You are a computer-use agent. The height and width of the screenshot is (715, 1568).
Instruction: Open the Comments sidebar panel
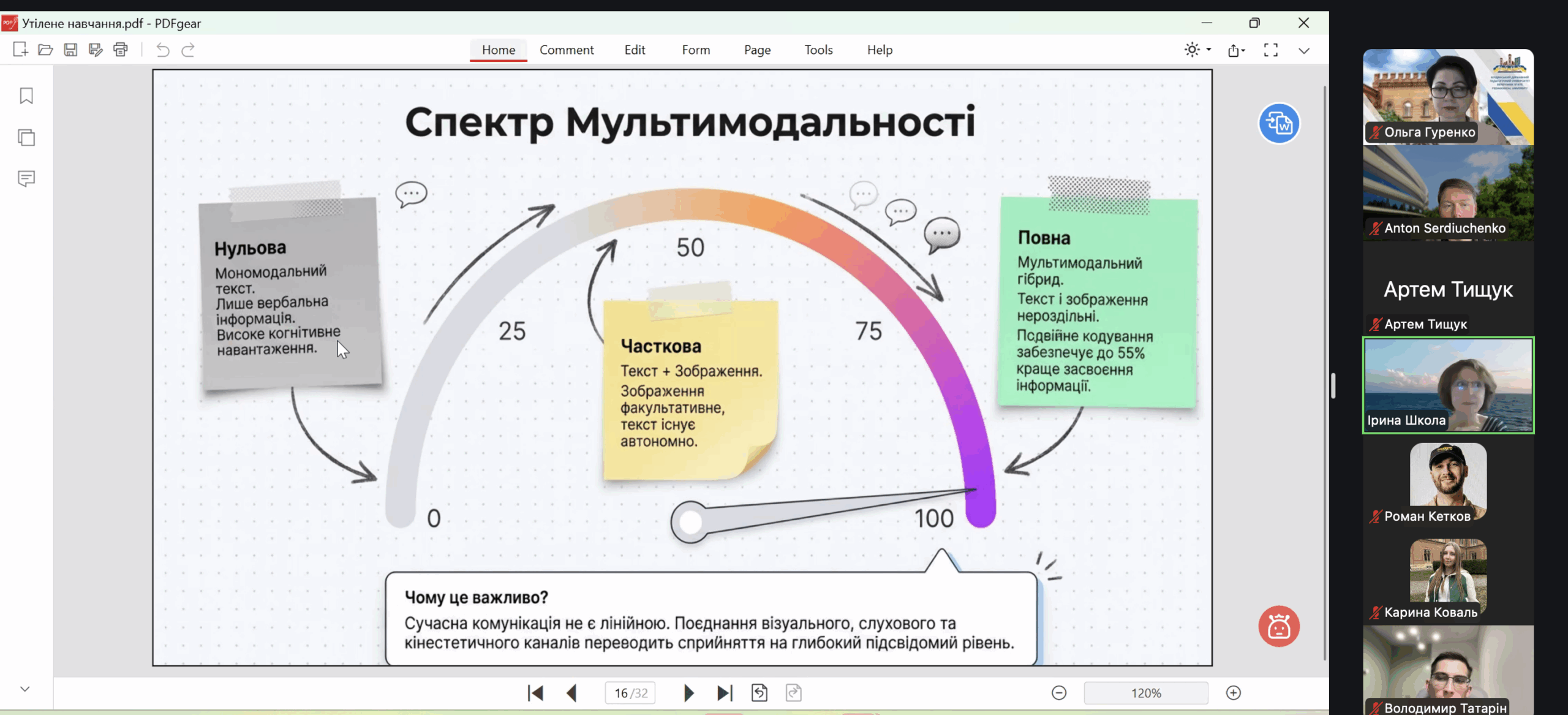[x=26, y=178]
